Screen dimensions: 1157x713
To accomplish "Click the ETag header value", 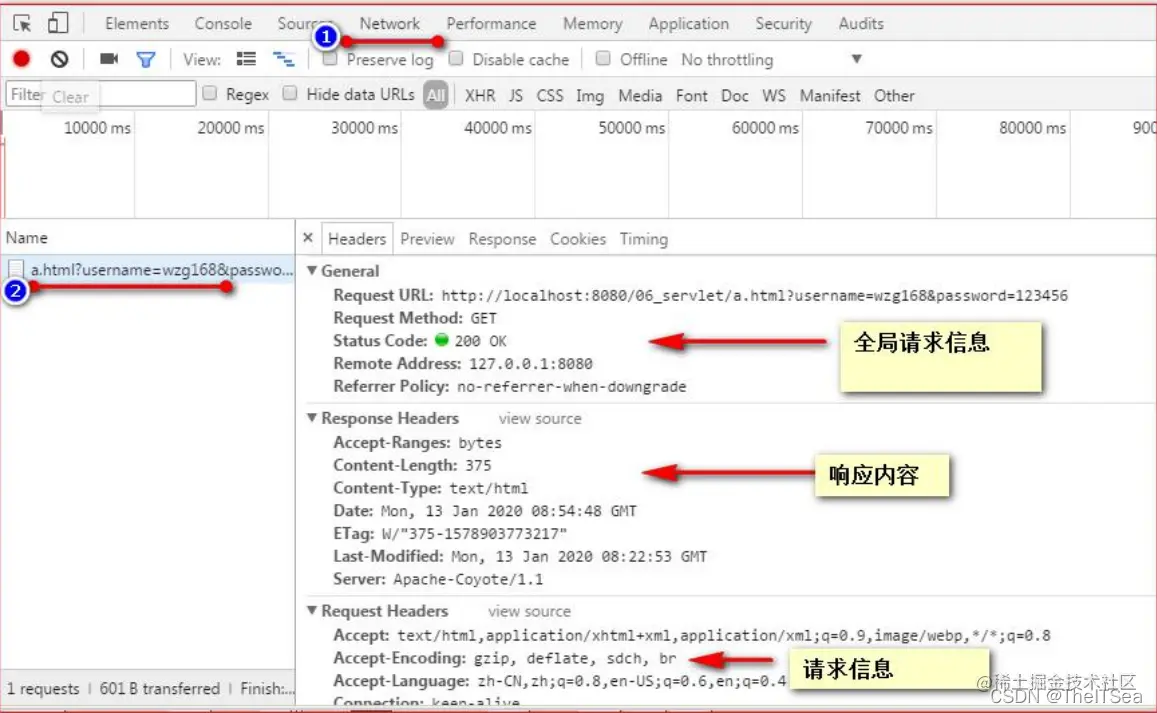I will click(x=474, y=534).
